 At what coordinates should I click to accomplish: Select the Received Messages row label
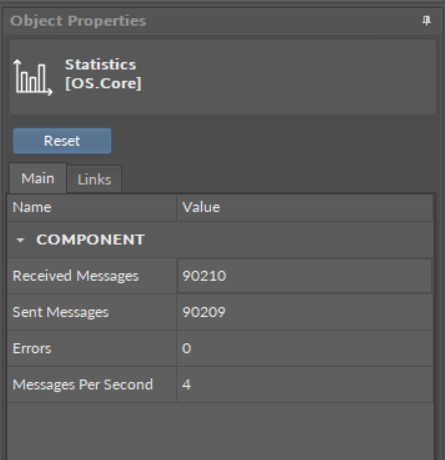click(75, 276)
